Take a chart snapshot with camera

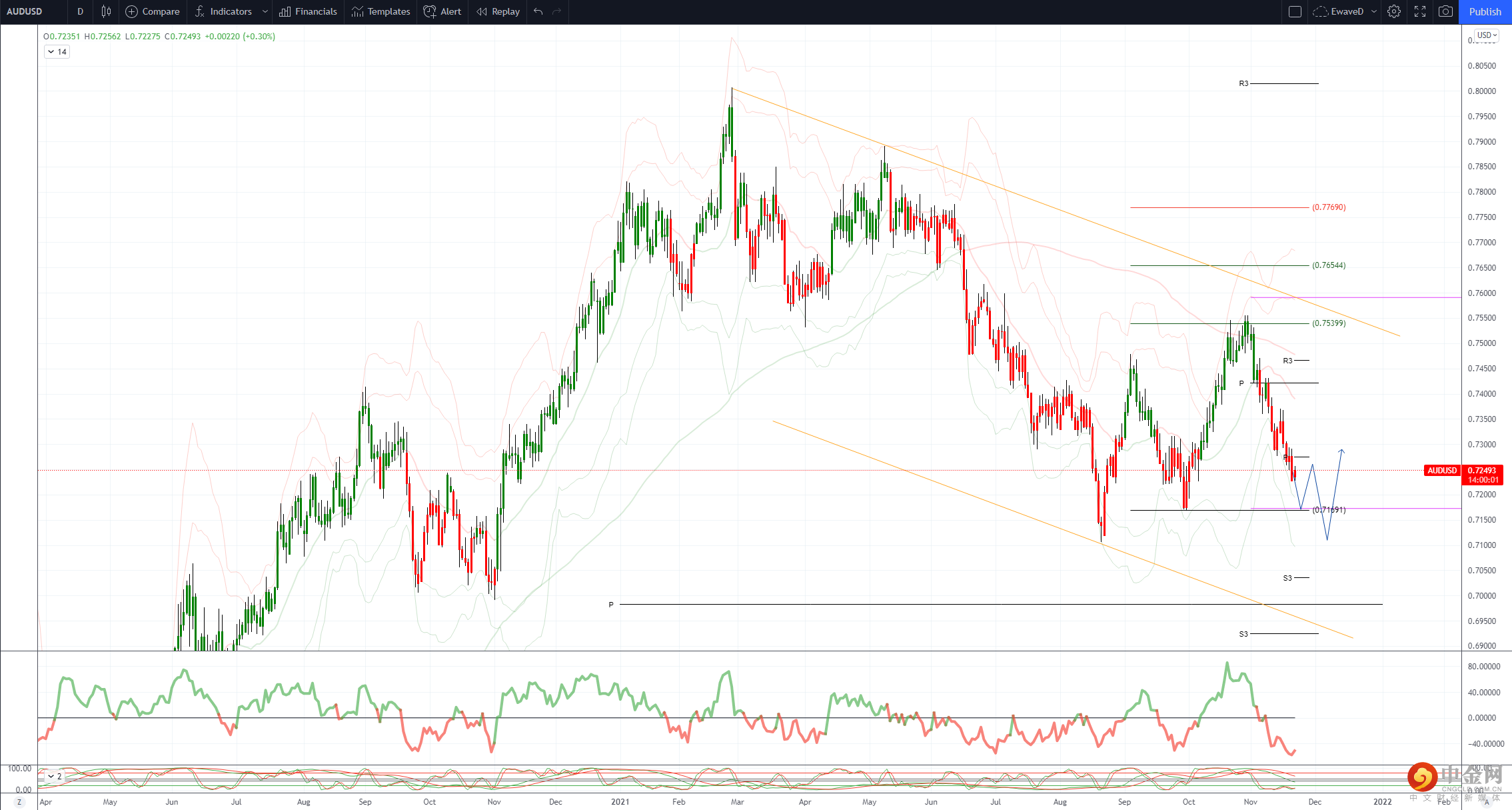tap(1445, 11)
